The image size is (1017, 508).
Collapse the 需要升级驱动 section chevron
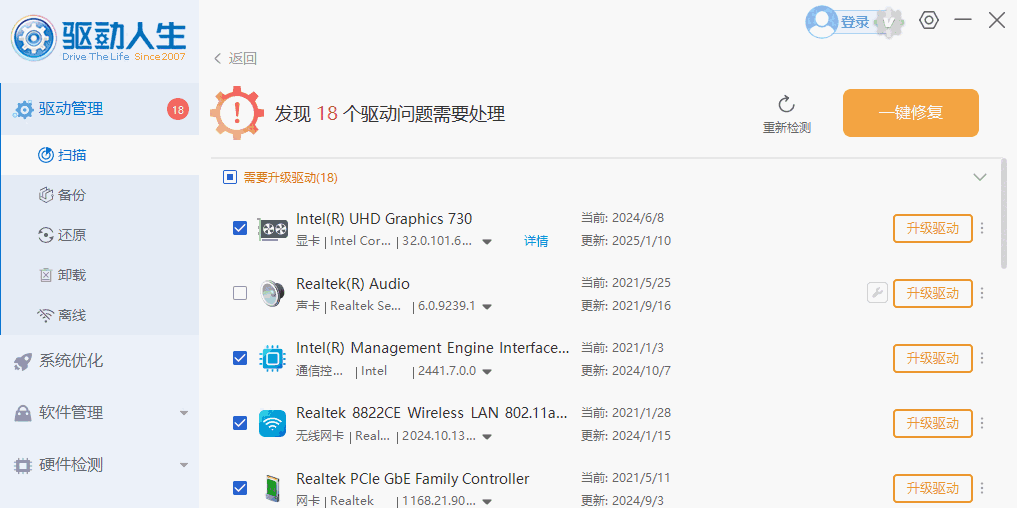980,177
